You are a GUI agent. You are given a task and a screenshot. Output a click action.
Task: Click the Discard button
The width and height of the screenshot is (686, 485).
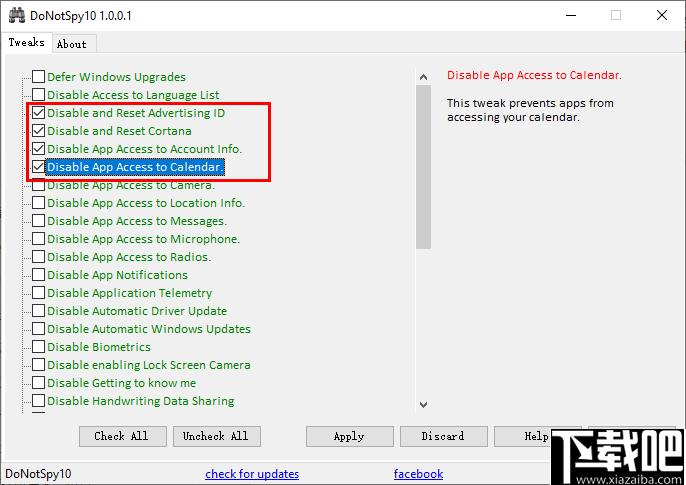coord(443,436)
